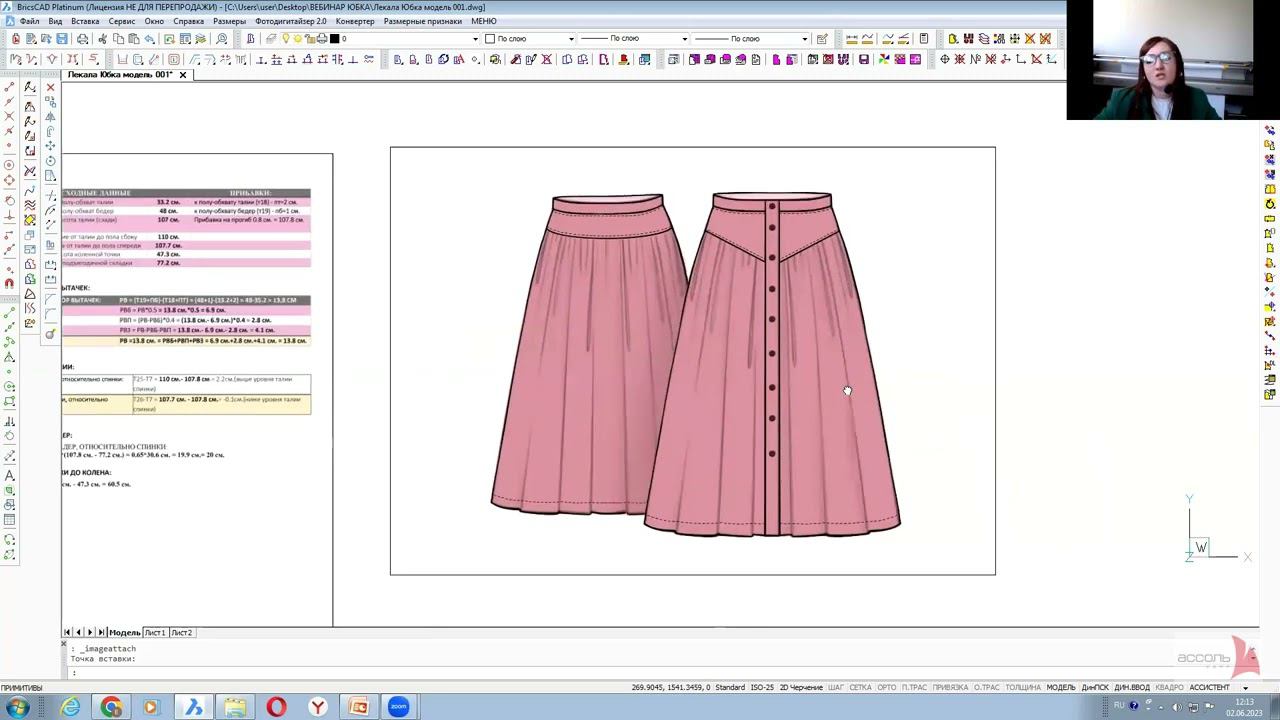Image resolution: width=1280 pixels, height=720 pixels.
Task: Click the purple floppy disk icon
Action: pyautogui.click(x=864, y=60)
